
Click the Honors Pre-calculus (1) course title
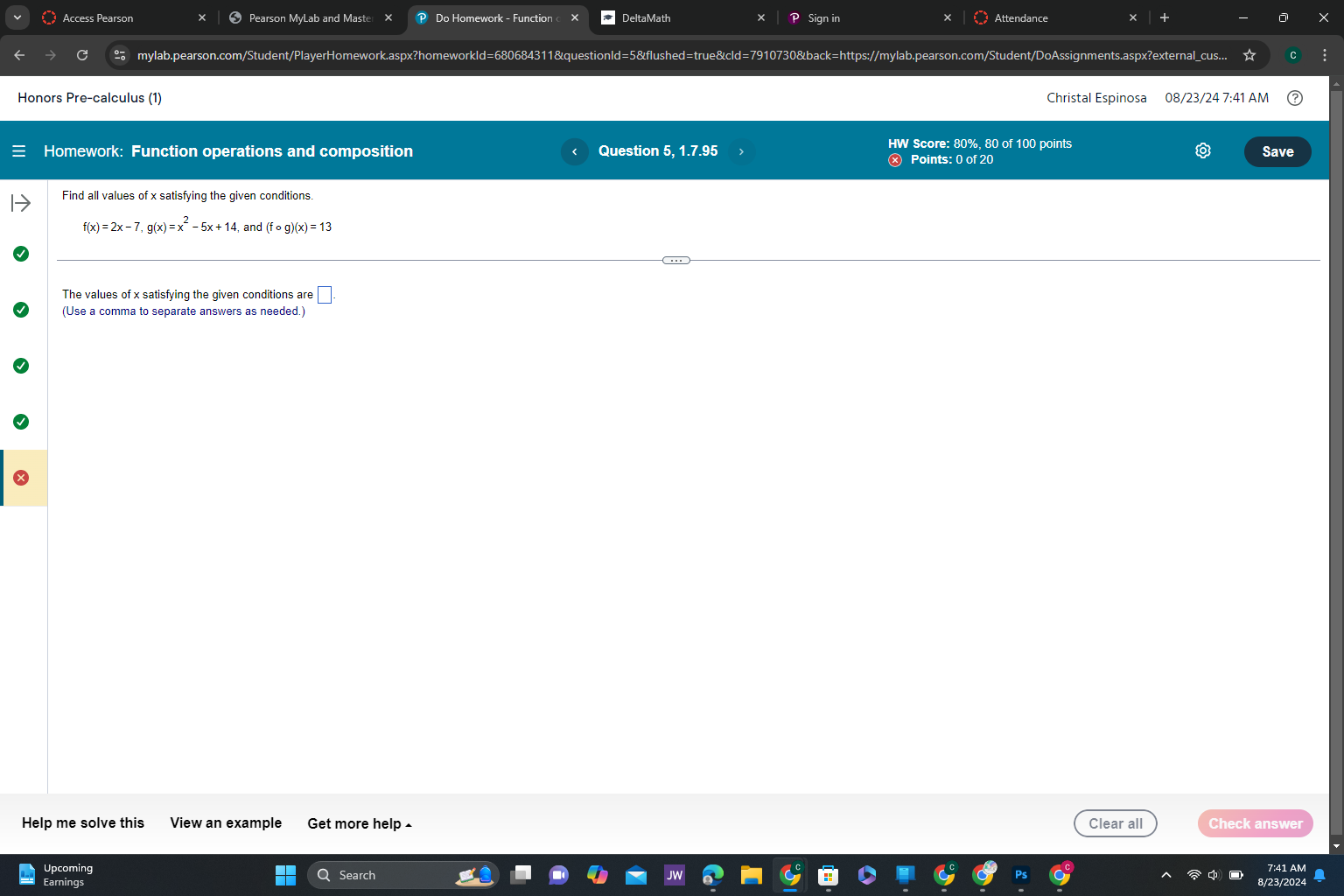pos(90,98)
